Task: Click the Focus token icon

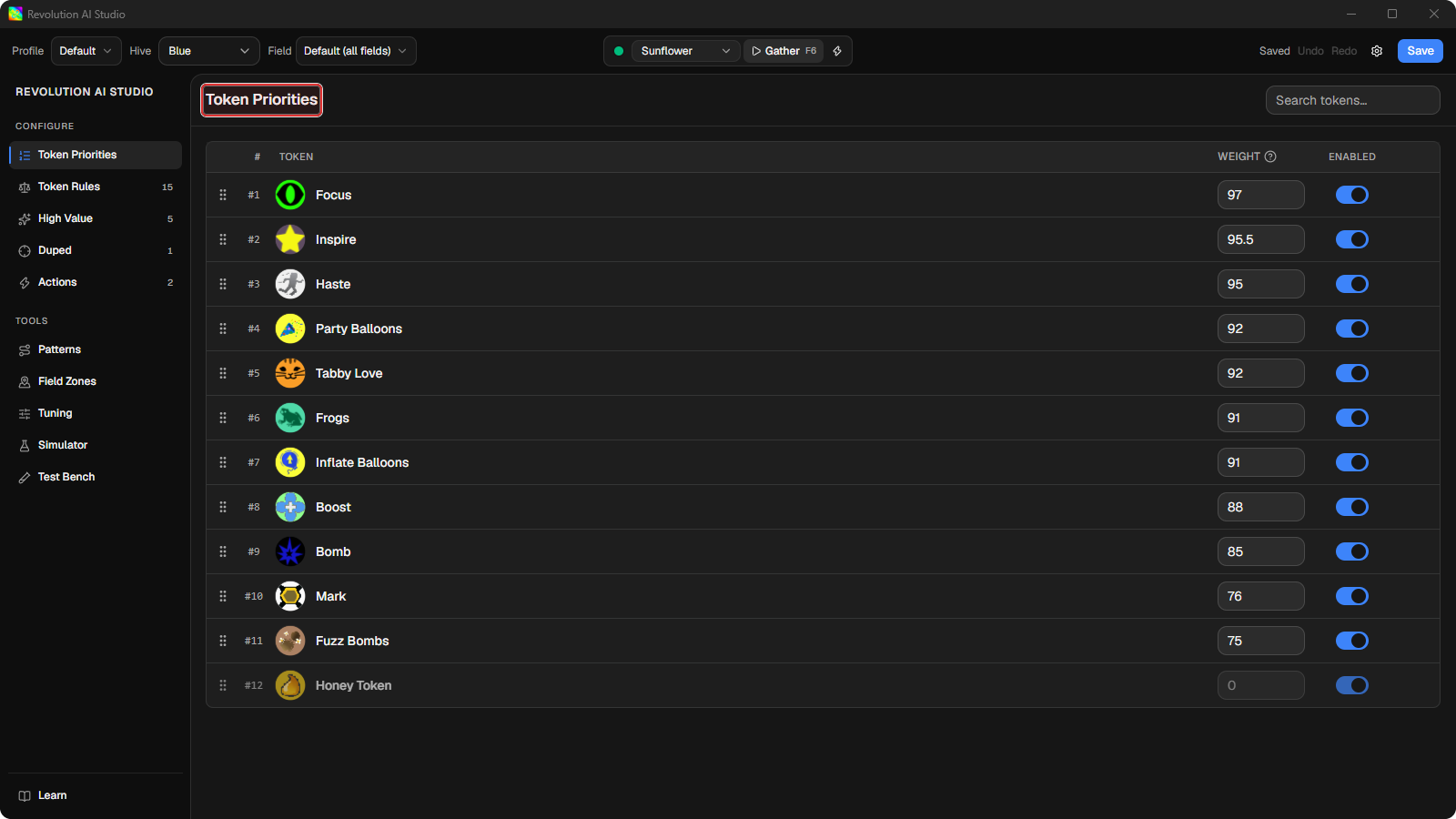Action: [290, 195]
